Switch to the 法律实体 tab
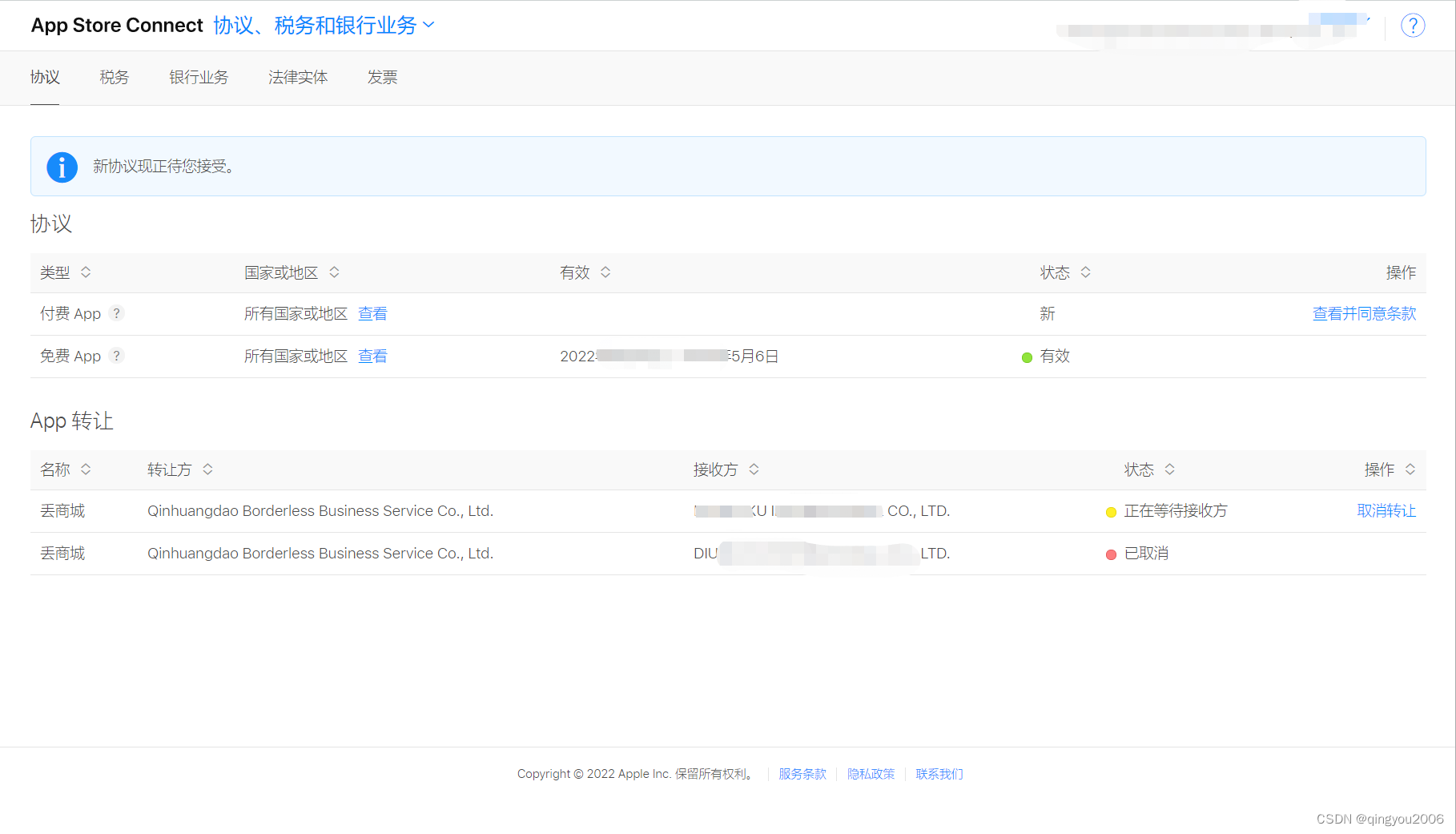1456x834 pixels. coord(298,77)
